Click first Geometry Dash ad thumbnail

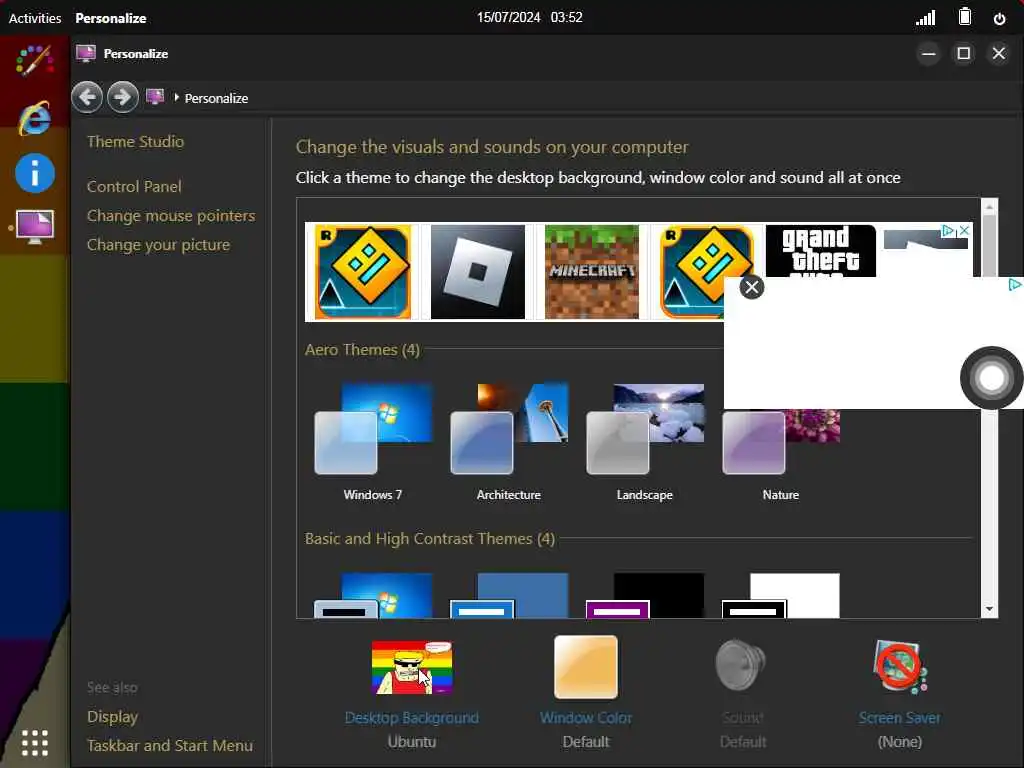pyautogui.click(x=362, y=272)
